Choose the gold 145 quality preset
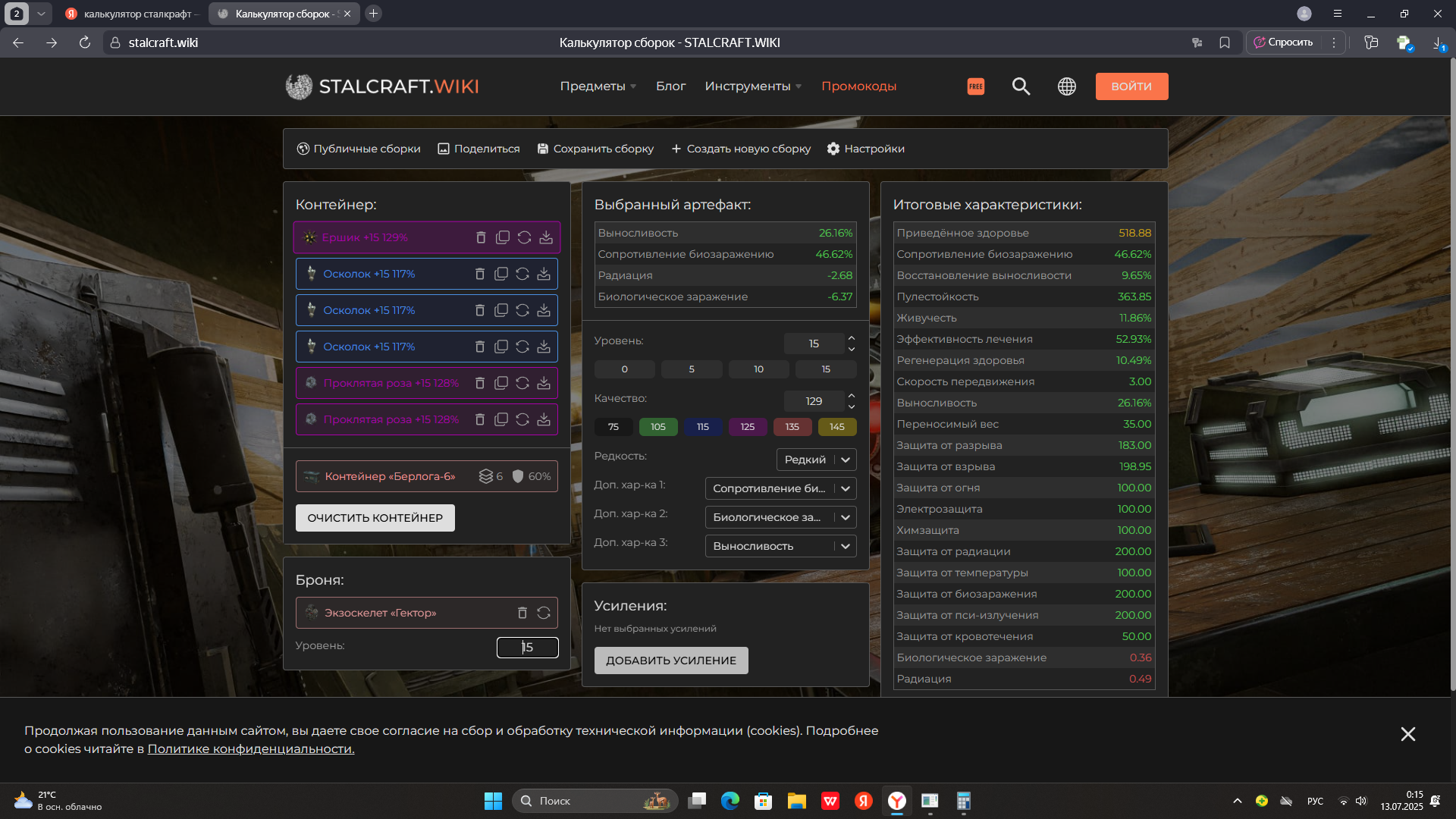 click(837, 427)
